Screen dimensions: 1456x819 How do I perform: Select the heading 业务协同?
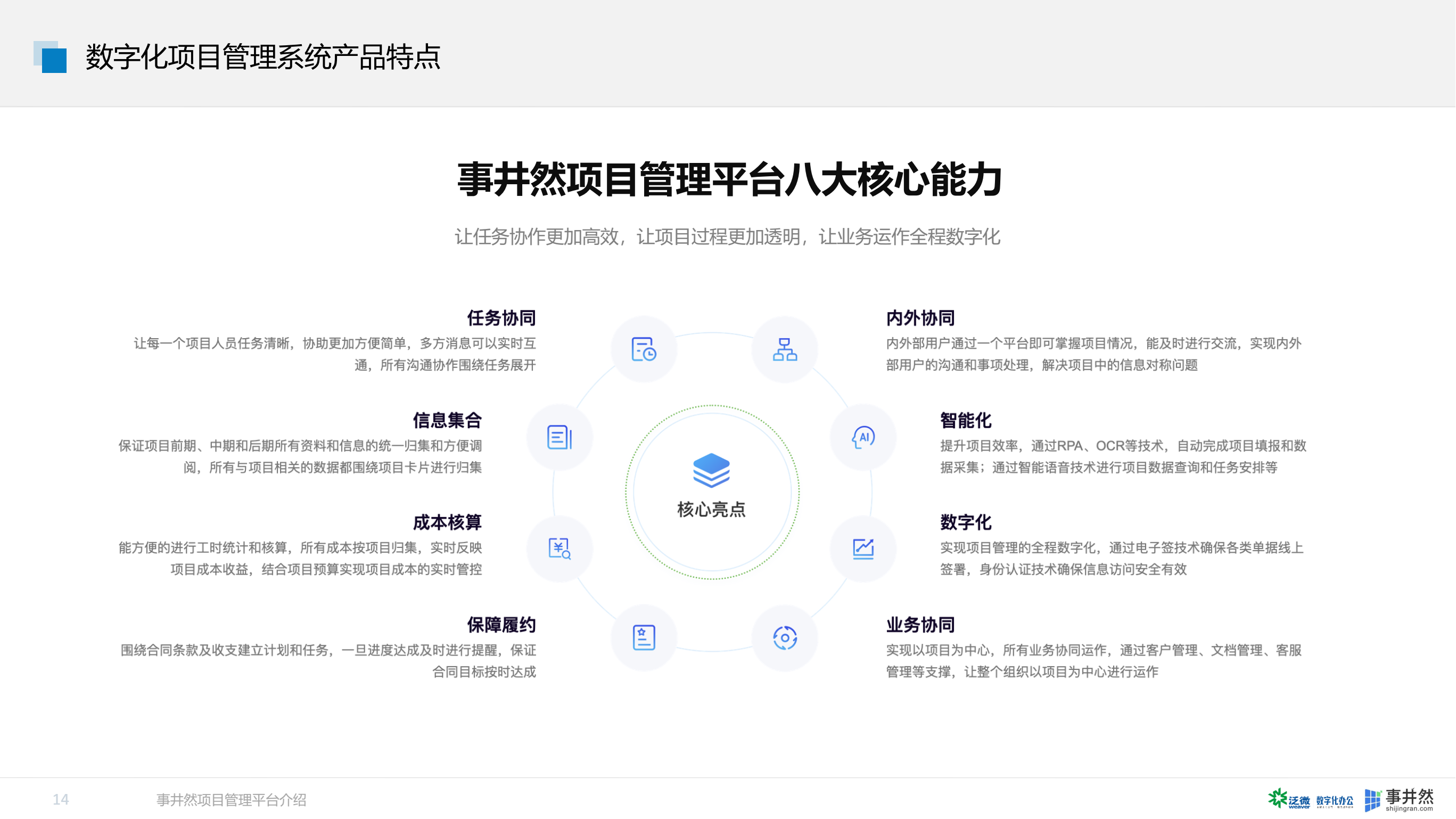920,625
